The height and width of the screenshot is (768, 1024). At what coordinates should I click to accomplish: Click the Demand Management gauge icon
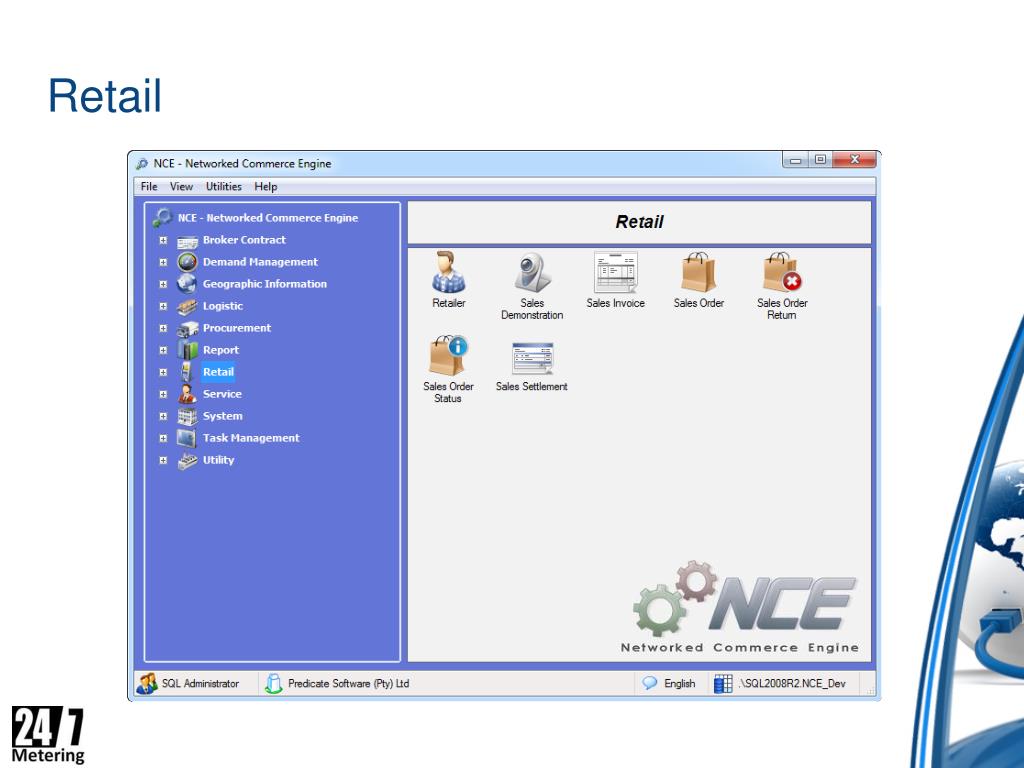(187, 262)
